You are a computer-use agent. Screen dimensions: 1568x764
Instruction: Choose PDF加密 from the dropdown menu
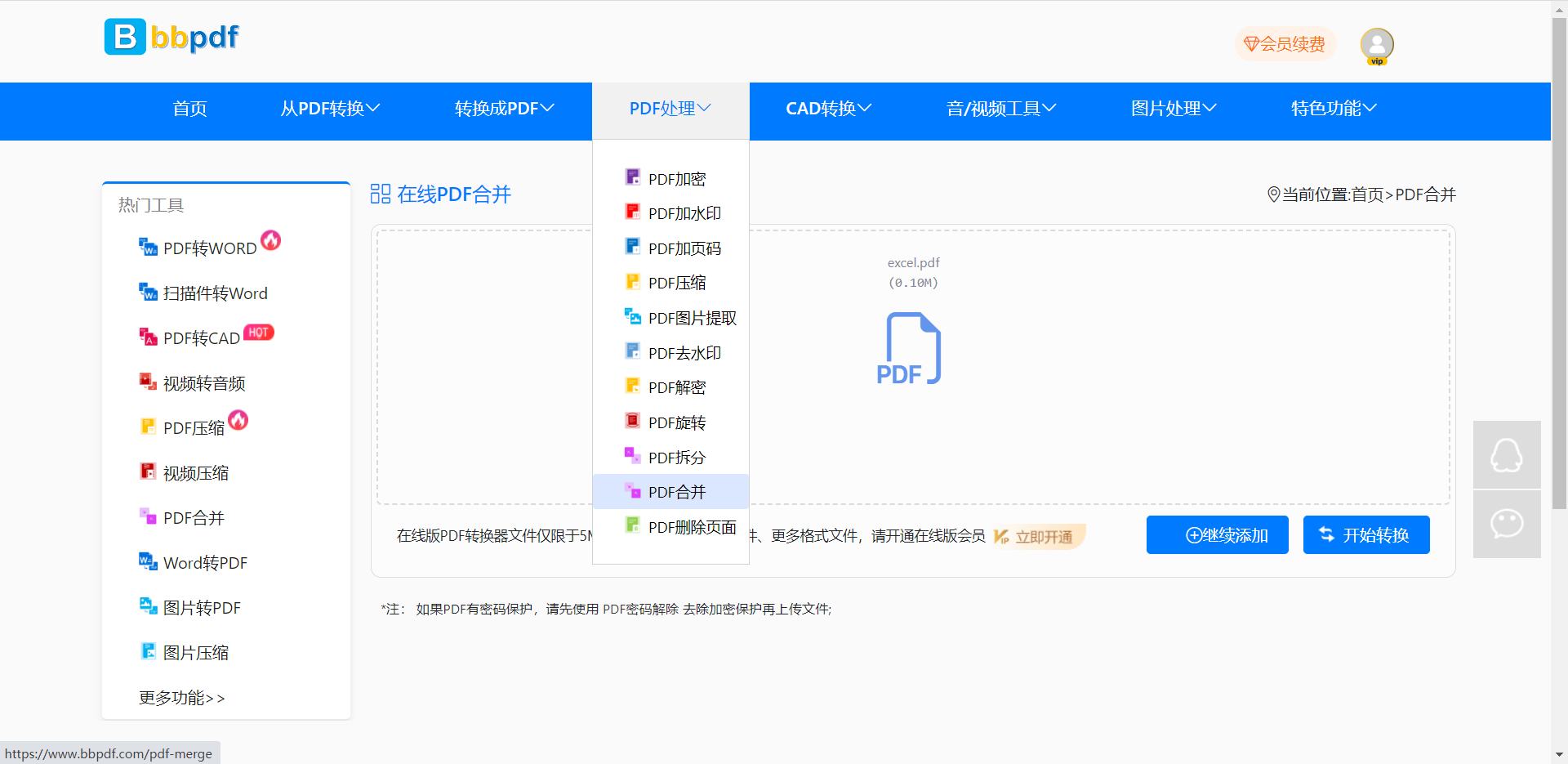click(670, 179)
